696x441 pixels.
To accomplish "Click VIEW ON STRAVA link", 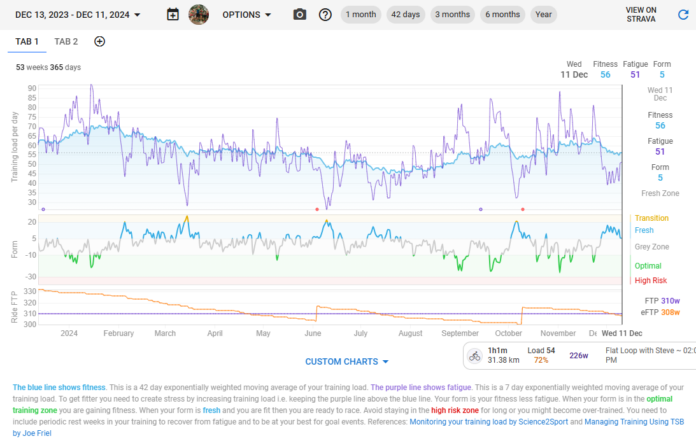I will click(x=640, y=15).
